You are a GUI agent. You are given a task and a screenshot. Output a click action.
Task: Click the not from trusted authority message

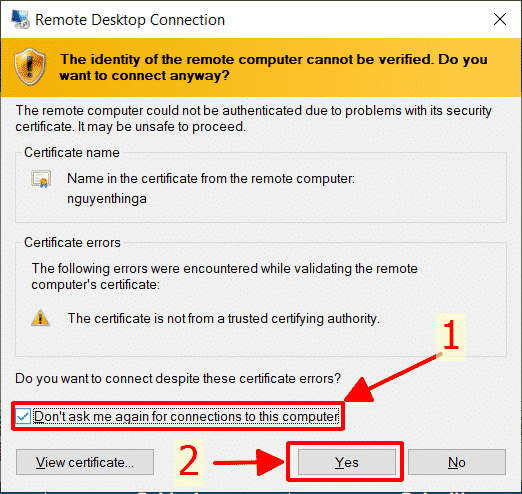(x=224, y=319)
